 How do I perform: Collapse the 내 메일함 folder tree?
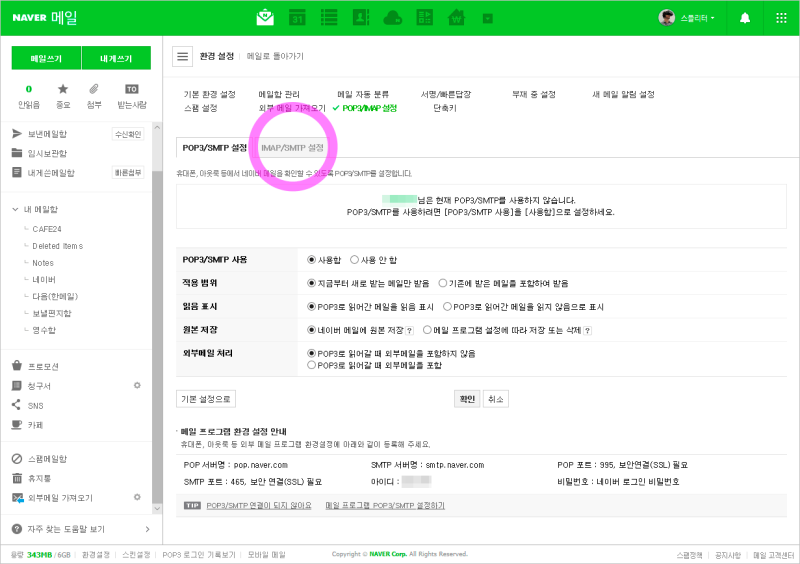point(15,209)
